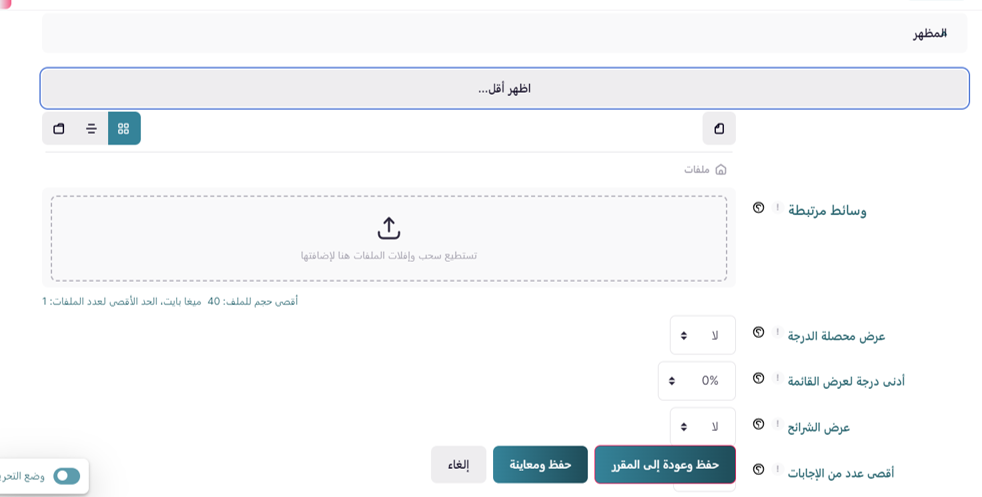
Task: Open help icon for أقصى عدد من الإجابات
Action: pos(758,469)
